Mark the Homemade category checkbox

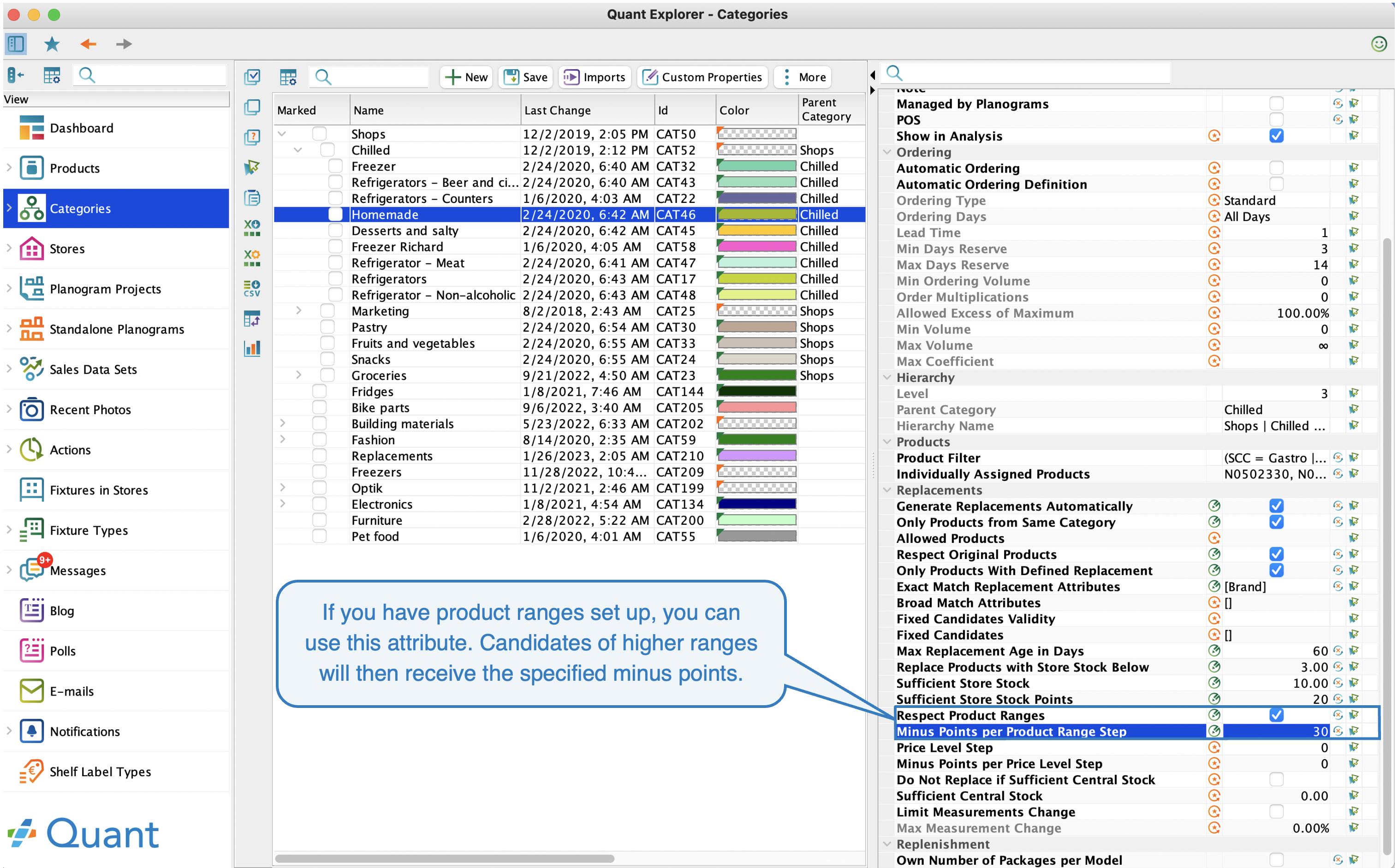335,214
